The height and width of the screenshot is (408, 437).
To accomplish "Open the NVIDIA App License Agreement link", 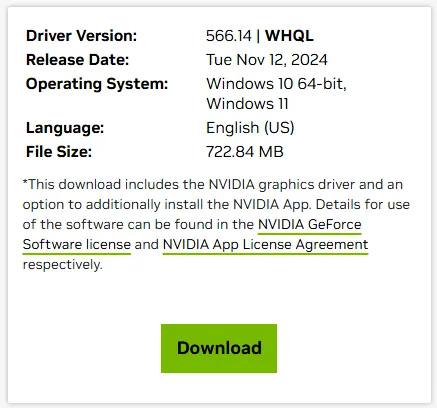I will pyautogui.click(x=265, y=245).
